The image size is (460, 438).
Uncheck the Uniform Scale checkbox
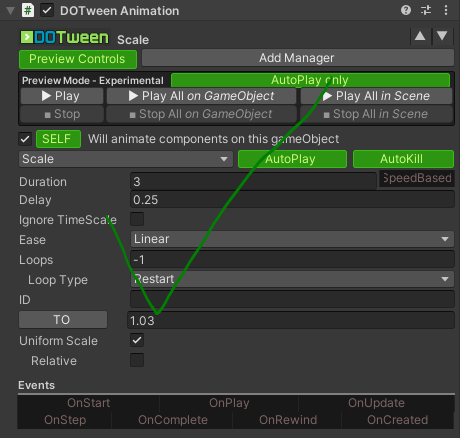point(137,340)
